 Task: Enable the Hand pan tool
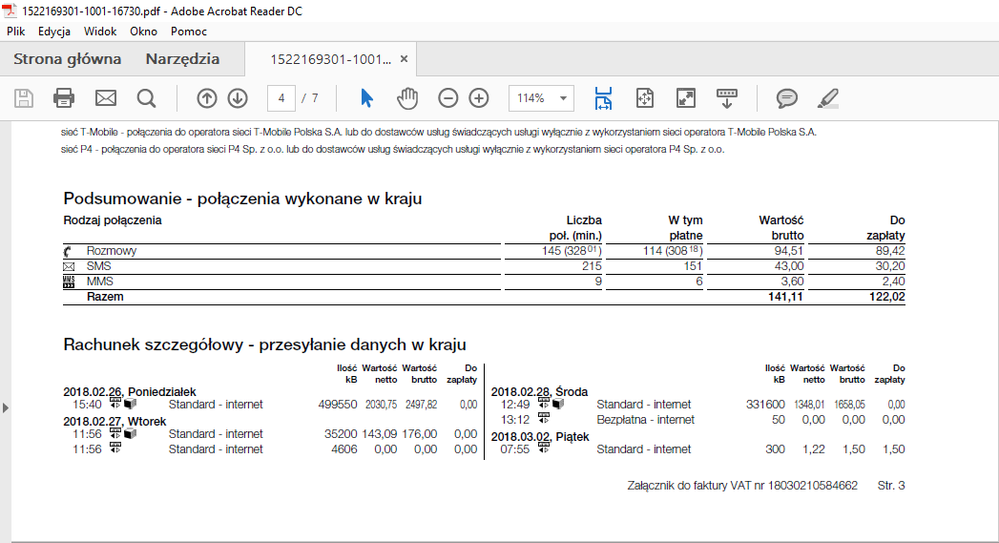click(x=407, y=98)
